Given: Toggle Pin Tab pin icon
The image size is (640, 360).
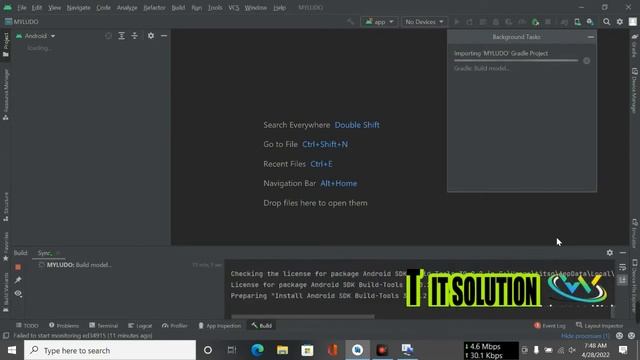Looking at the screenshot, I should tap(18, 280).
